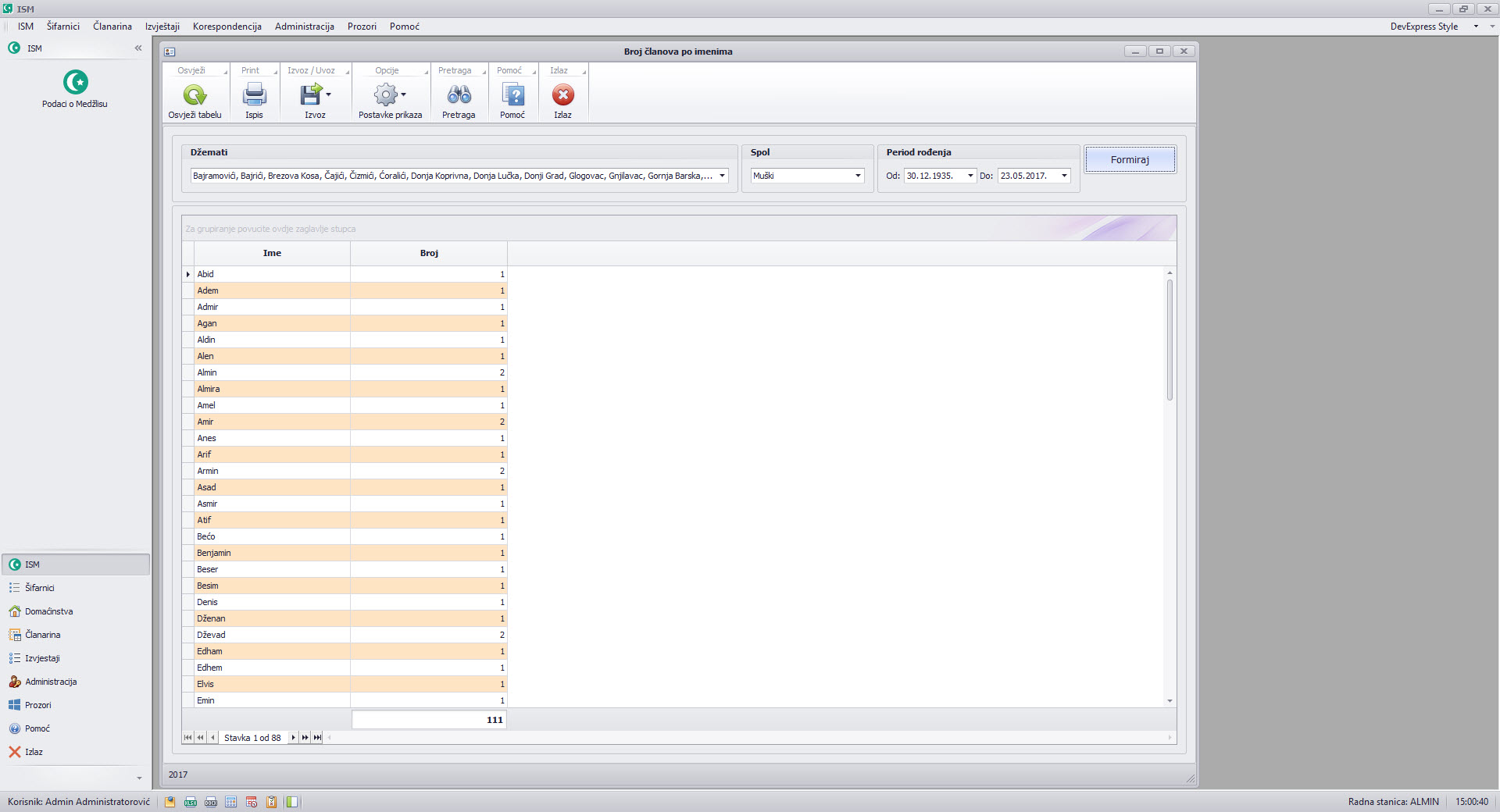Click the Izvoz save icon

pos(311,95)
